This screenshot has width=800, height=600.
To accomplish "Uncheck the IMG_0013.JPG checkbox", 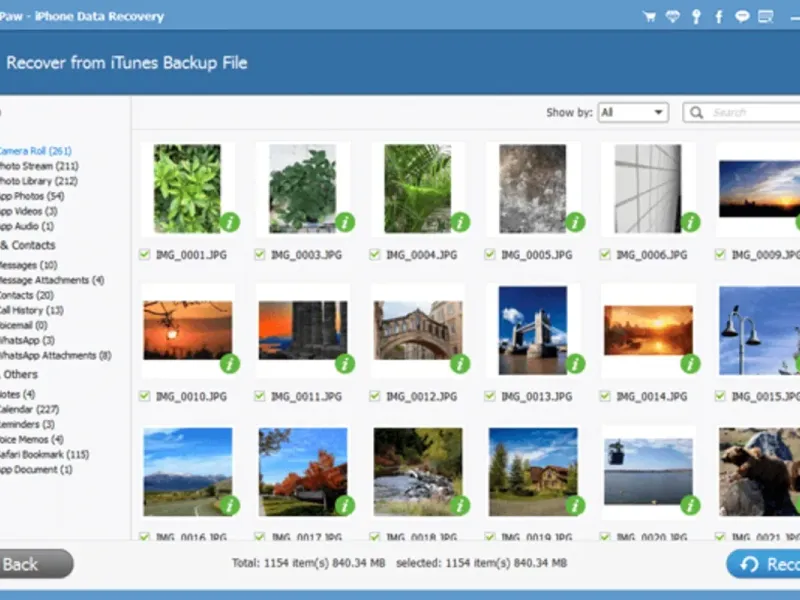I will [x=490, y=396].
